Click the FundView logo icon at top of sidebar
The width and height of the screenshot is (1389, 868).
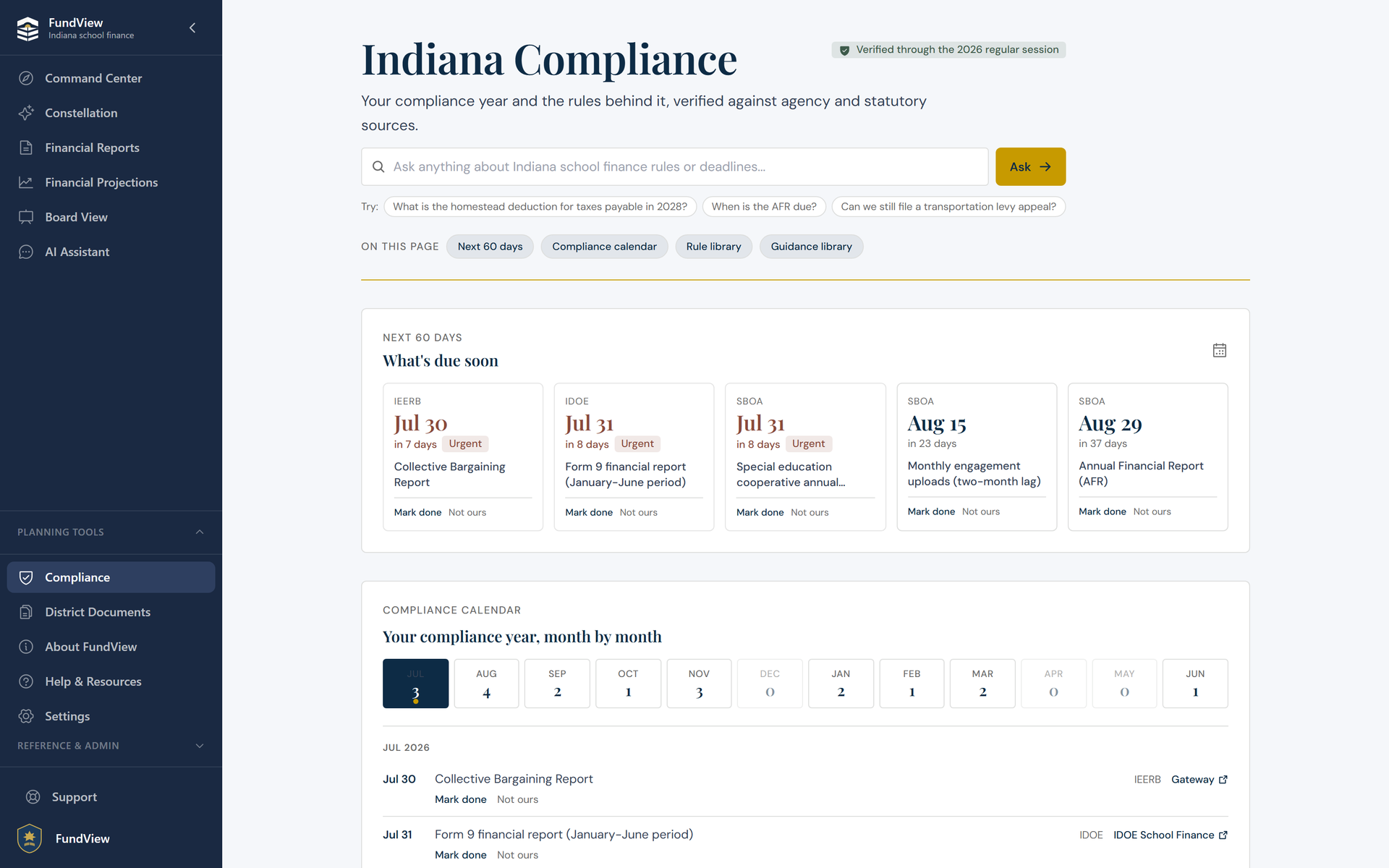[27, 28]
